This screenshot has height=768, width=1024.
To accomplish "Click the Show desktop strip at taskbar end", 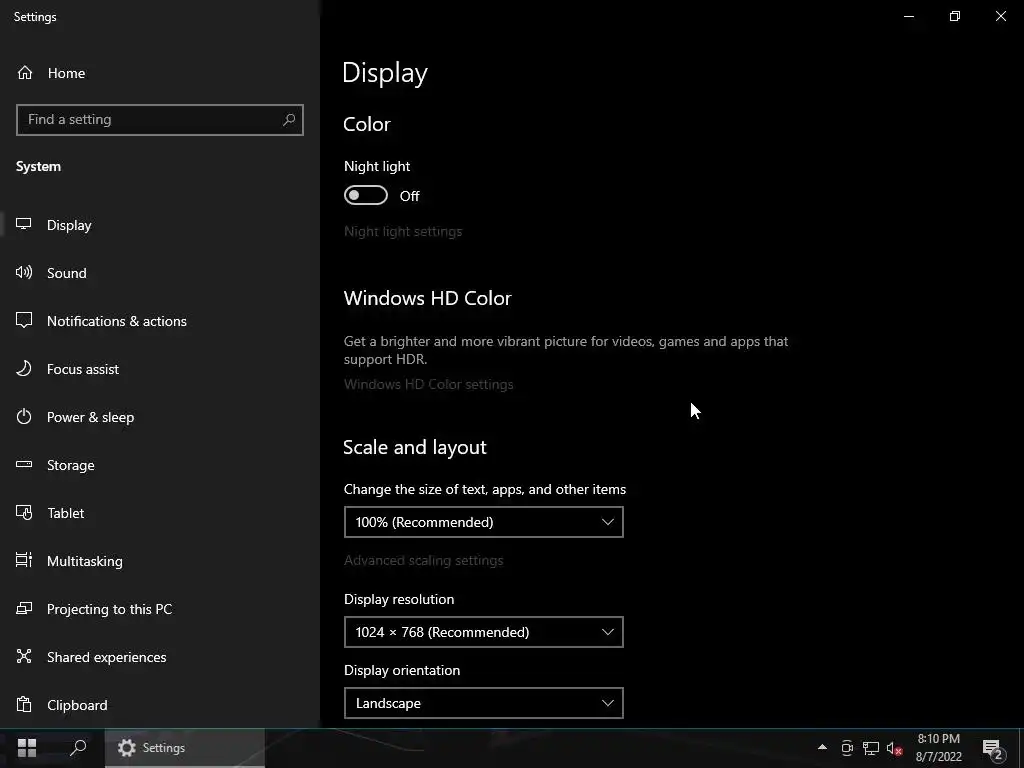I will 1021,748.
